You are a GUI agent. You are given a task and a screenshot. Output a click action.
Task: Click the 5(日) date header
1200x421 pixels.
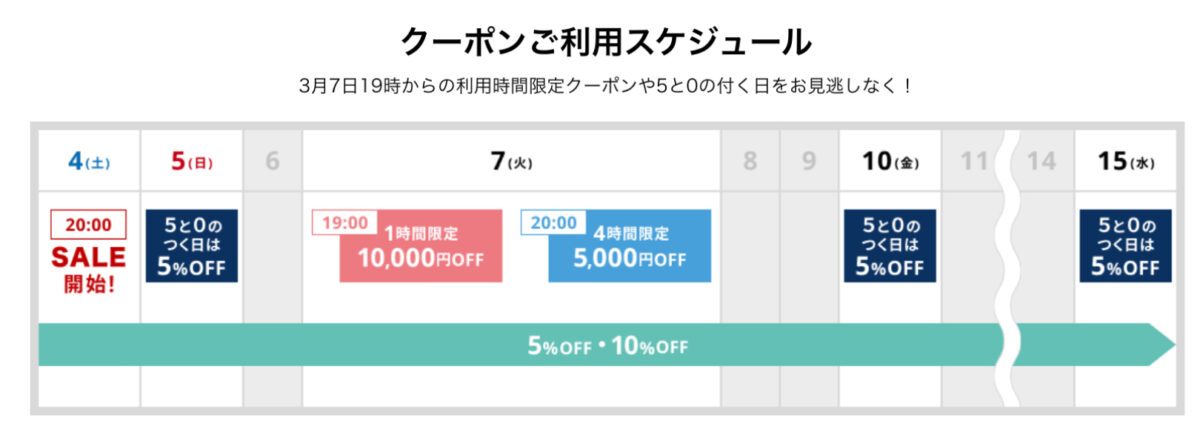point(192,161)
